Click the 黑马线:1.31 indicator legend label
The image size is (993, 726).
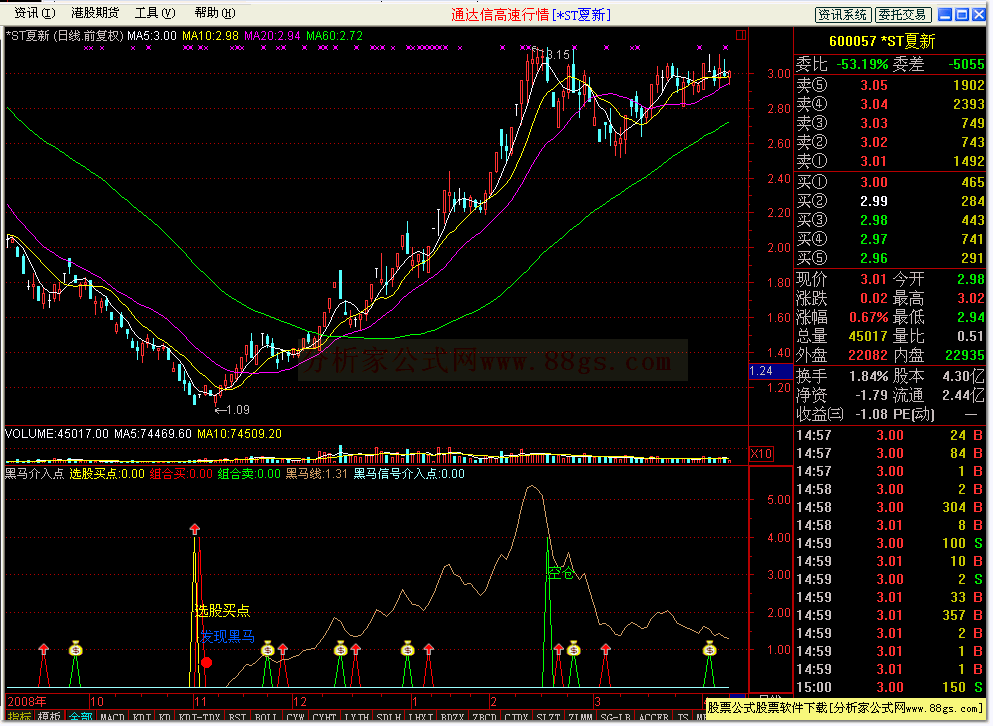coord(317,474)
